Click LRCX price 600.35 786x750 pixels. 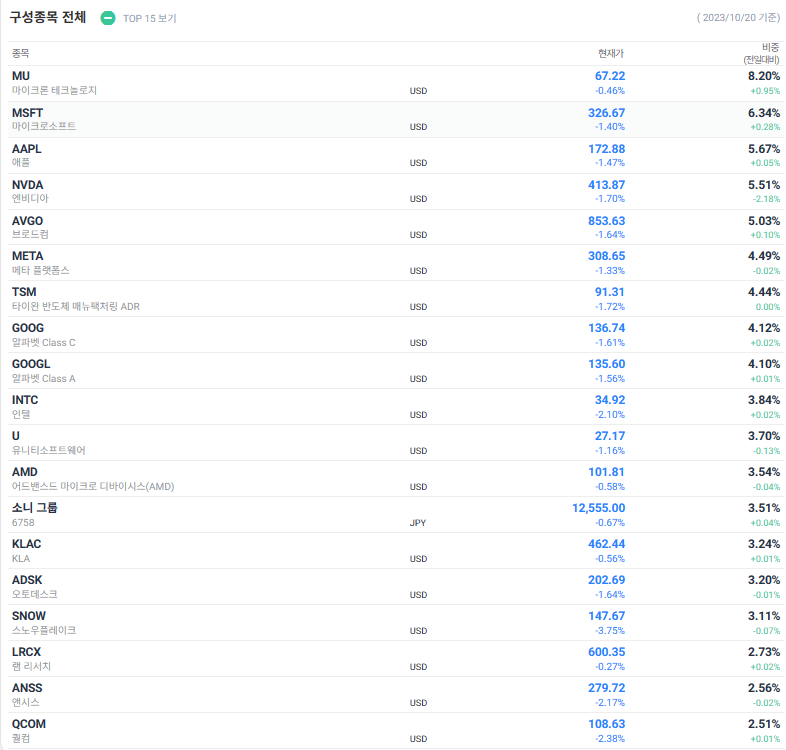click(x=607, y=653)
